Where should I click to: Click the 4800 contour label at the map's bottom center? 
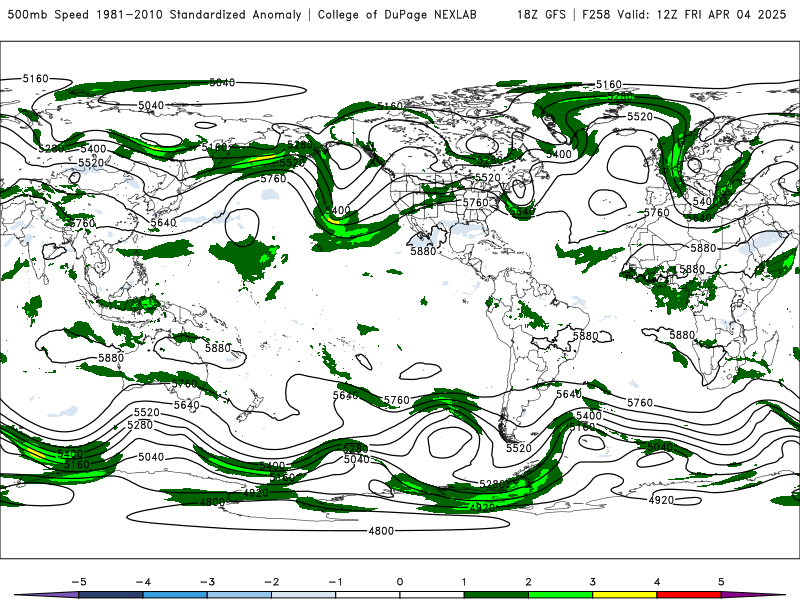coord(381,531)
